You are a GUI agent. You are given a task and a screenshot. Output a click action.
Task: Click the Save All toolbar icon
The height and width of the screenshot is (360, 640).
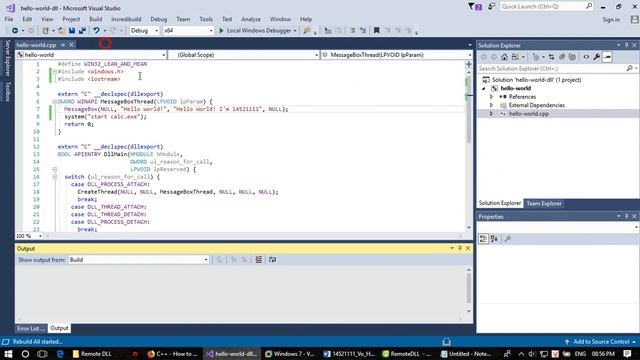coord(82,31)
